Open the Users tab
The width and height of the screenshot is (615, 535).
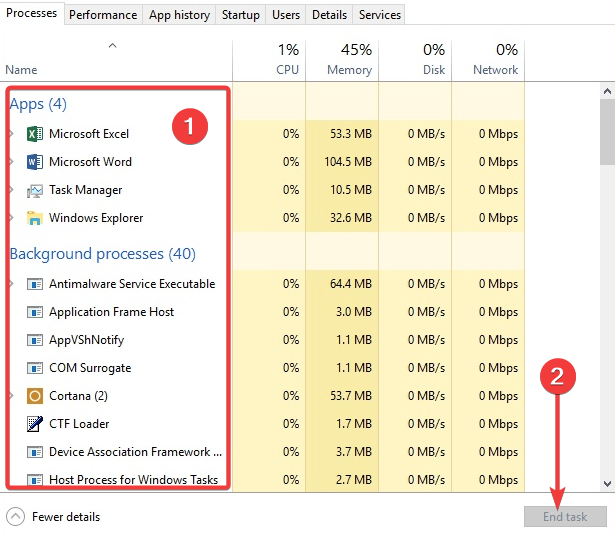click(x=286, y=15)
